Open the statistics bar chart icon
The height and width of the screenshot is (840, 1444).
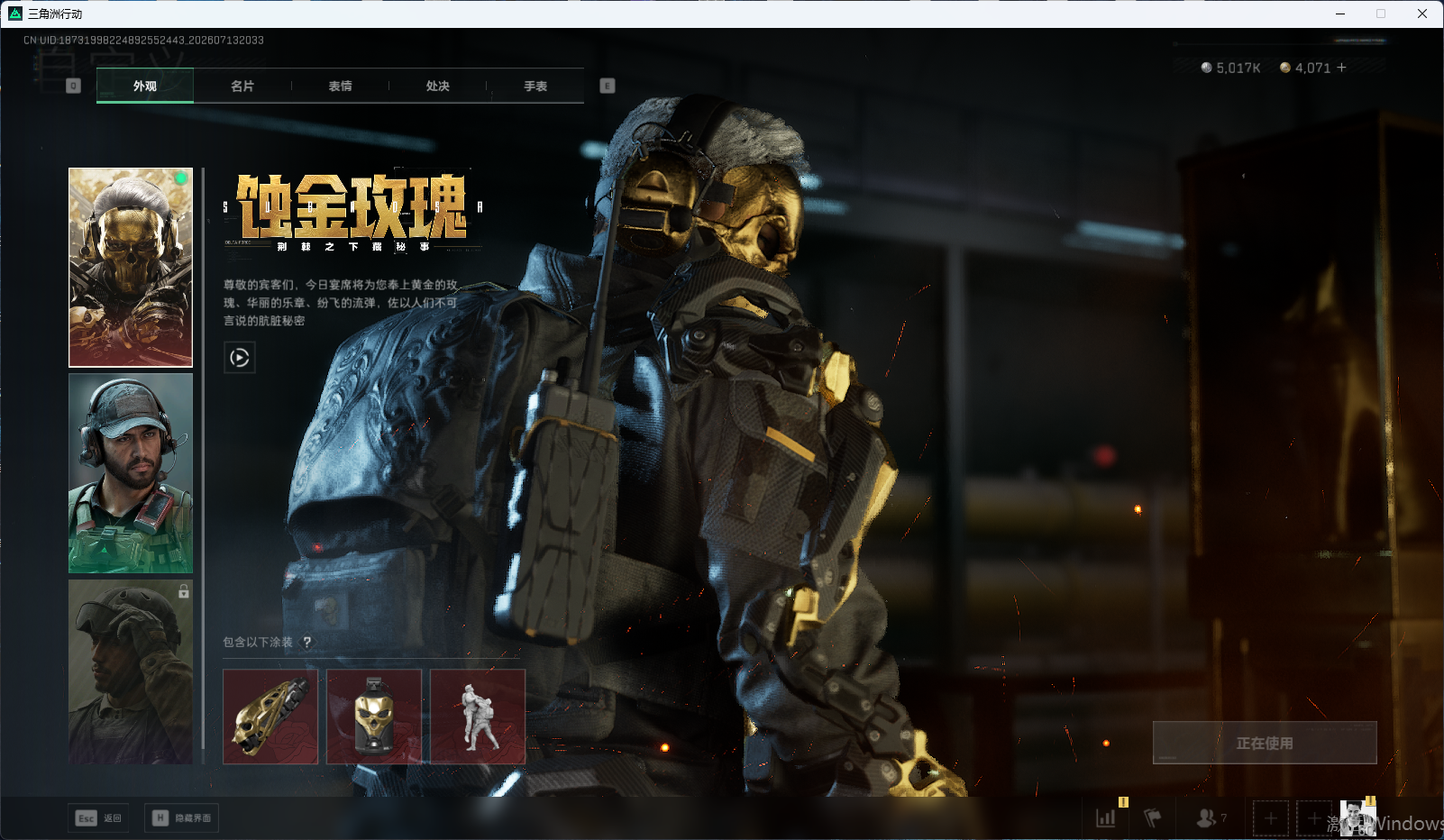[x=1106, y=818]
